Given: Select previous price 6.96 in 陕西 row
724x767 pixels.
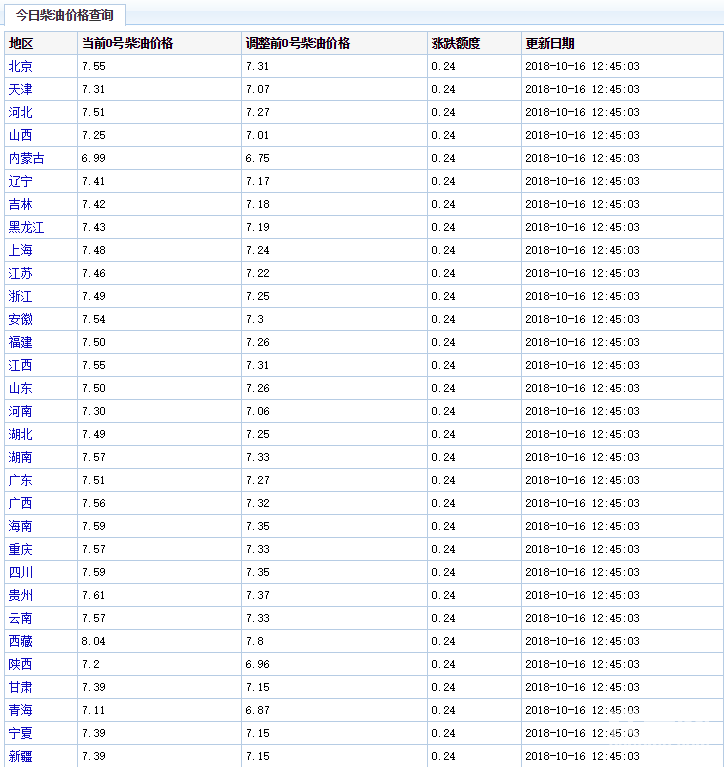Looking at the screenshot, I should 257,664.
